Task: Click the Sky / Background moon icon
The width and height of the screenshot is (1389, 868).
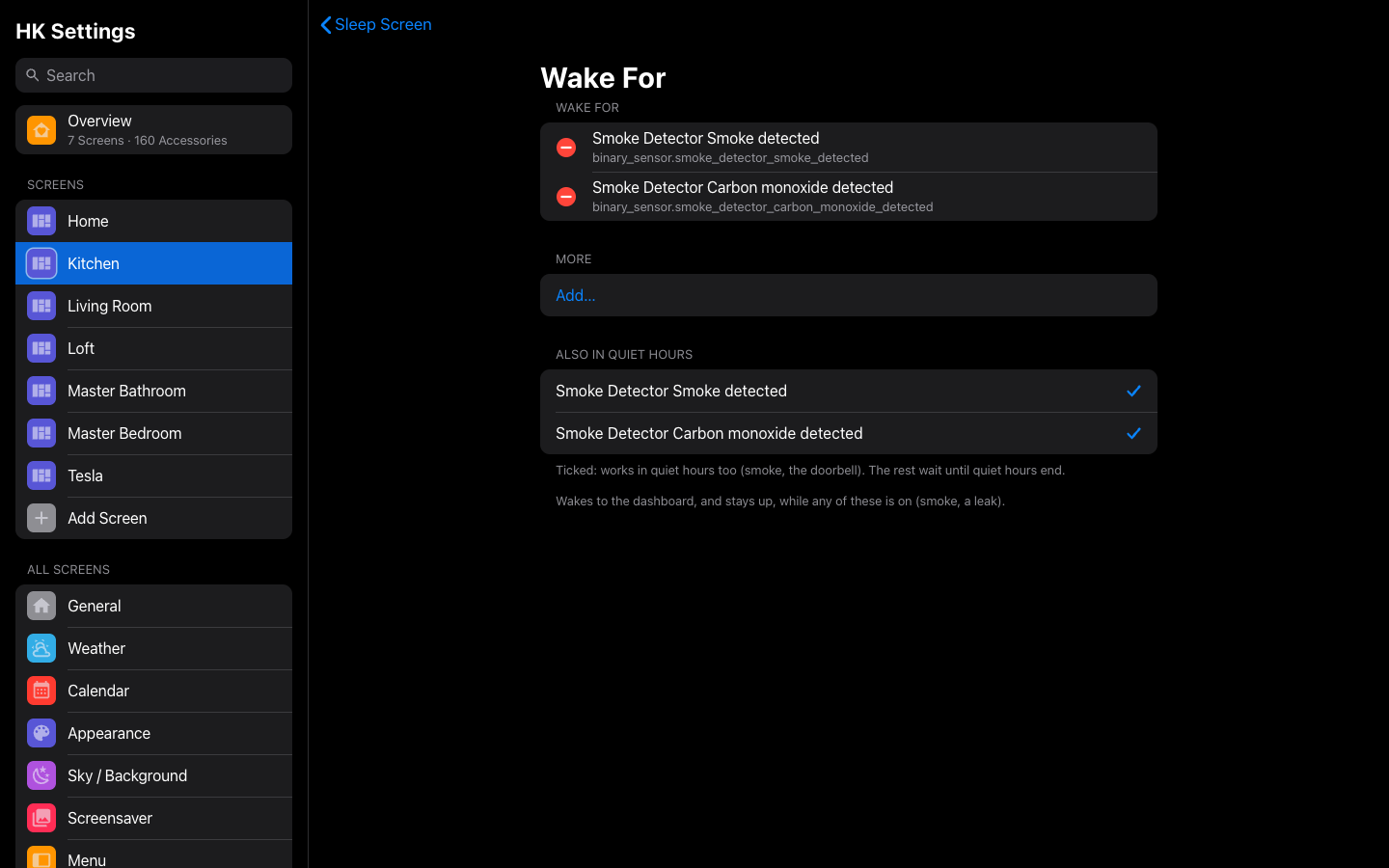Action: point(41,775)
